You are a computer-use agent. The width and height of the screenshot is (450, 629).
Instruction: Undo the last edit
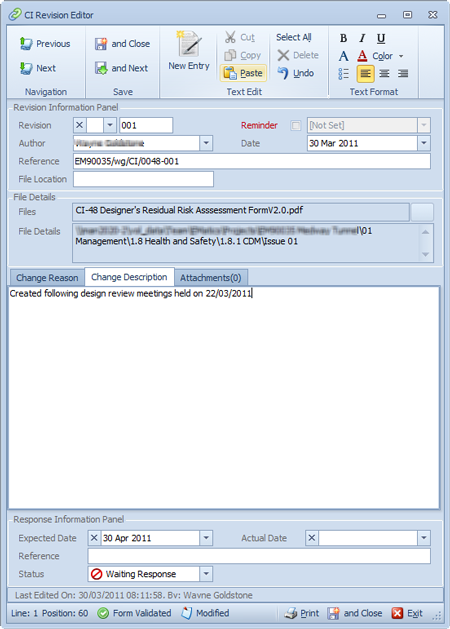click(x=296, y=73)
